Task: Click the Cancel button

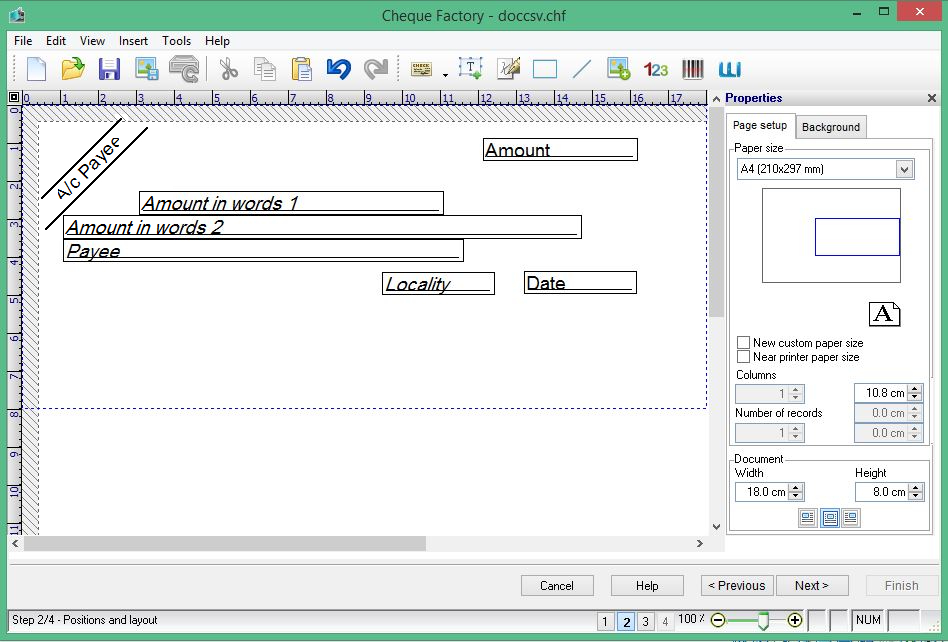Action: click(557, 586)
